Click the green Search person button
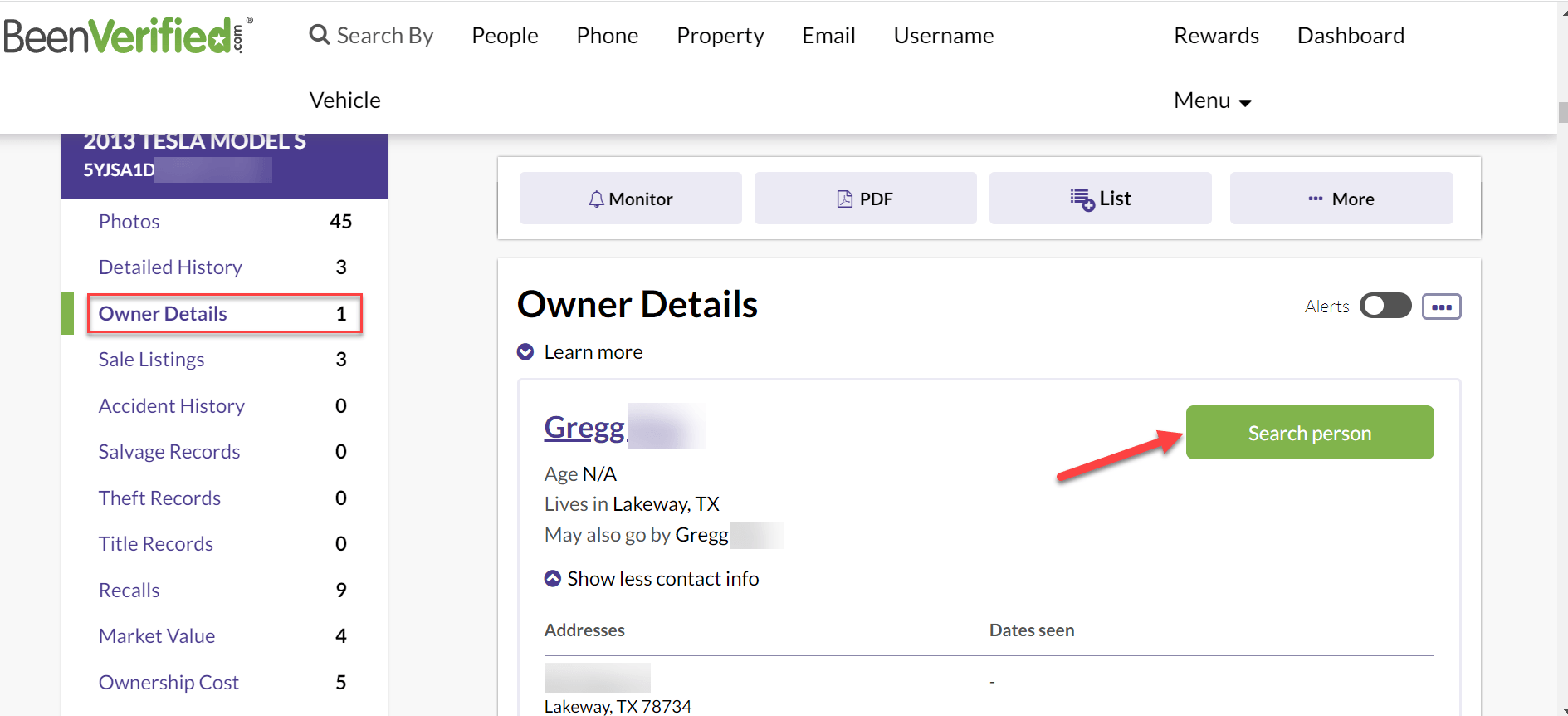The height and width of the screenshot is (716, 1568). tap(1310, 433)
